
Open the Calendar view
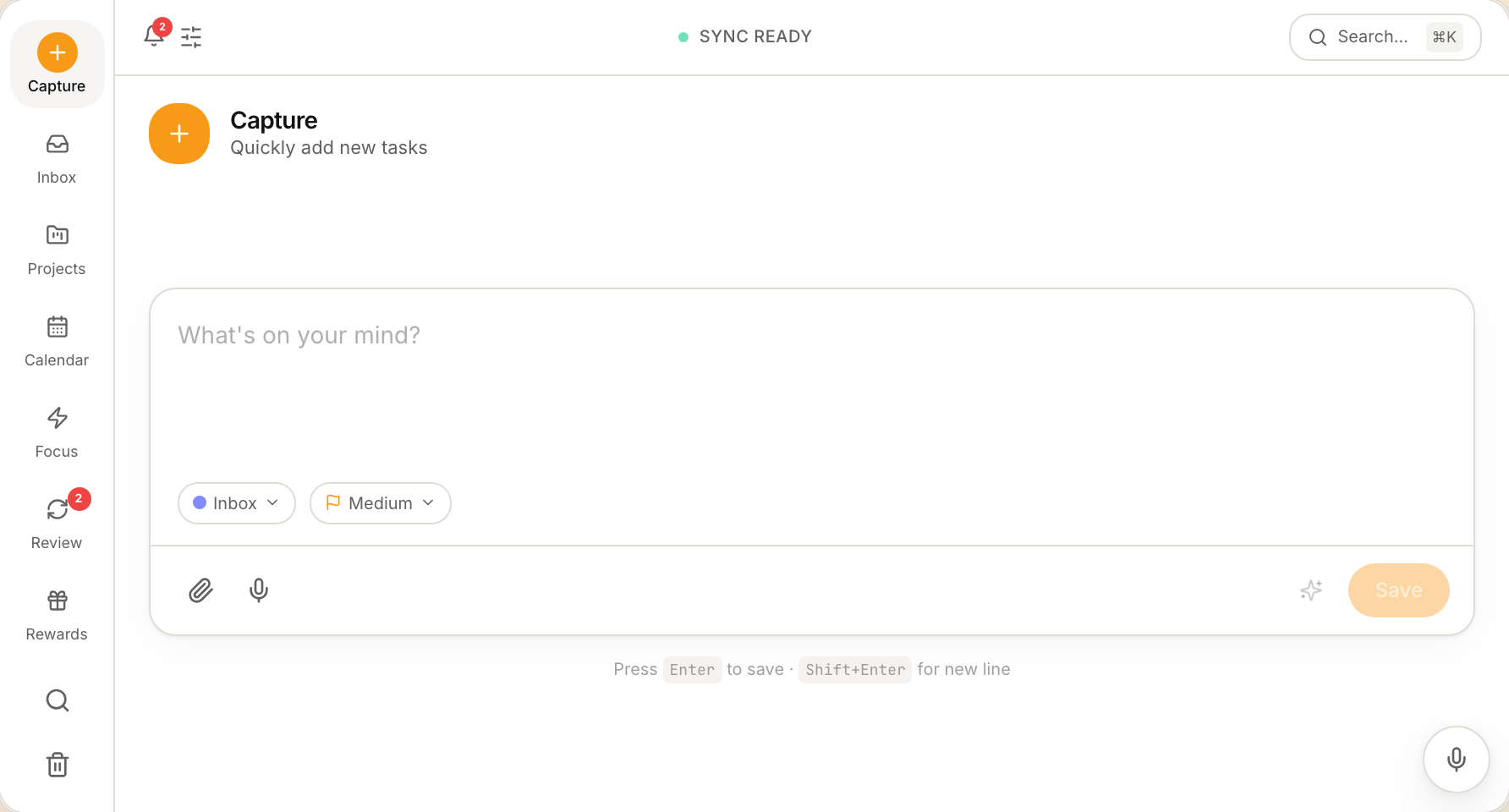point(56,340)
